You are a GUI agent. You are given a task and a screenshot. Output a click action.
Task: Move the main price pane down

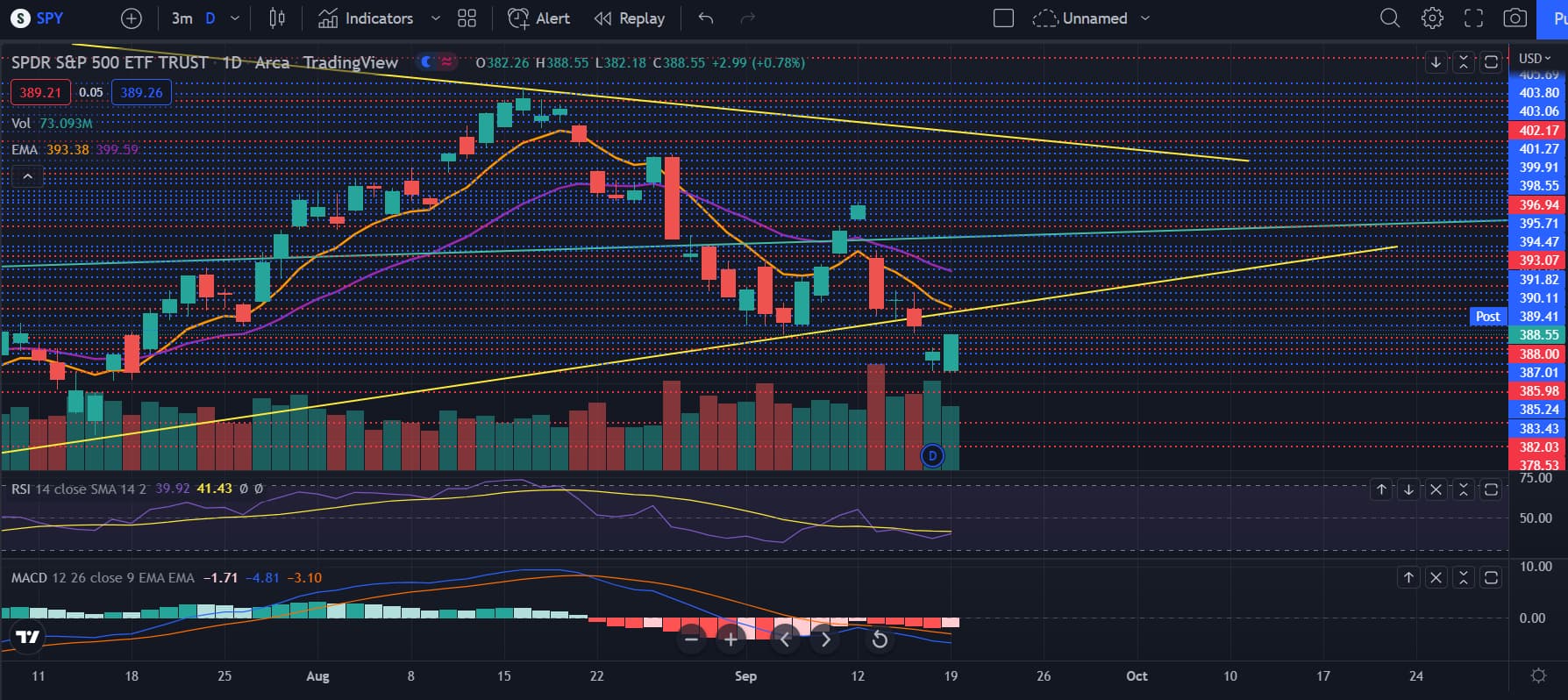coord(1436,62)
